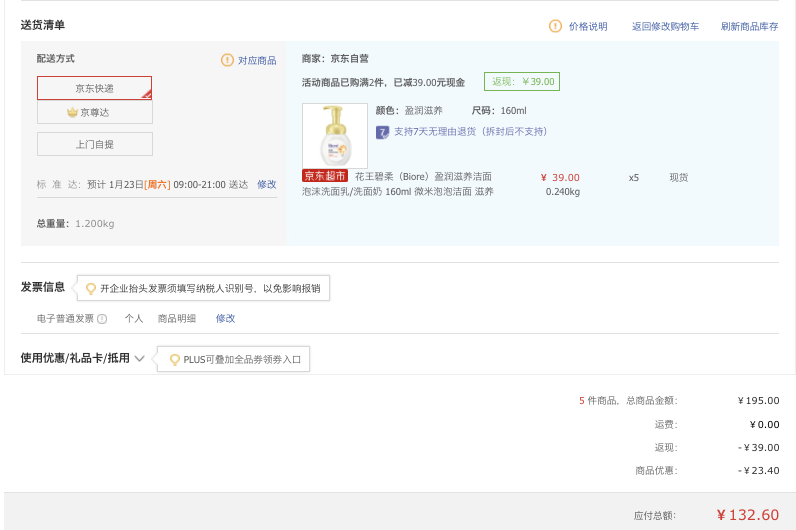The image size is (796, 530).
Task: Click the 京东超市 red tag
Action: pos(325,176)
